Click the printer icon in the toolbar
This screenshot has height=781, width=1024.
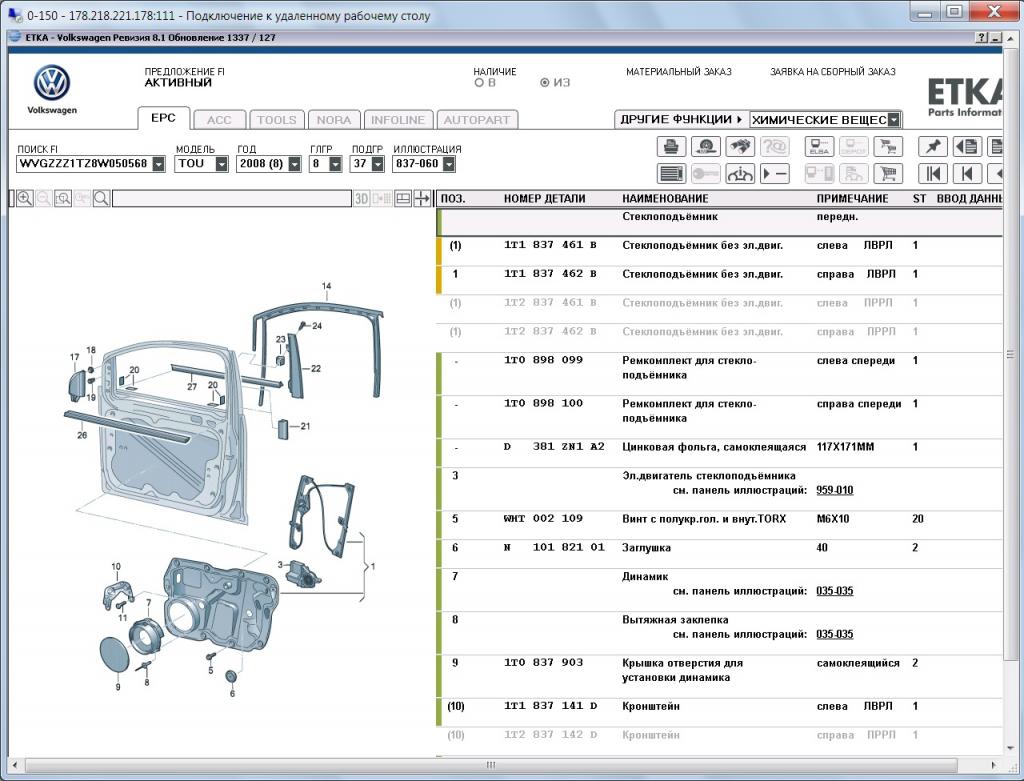(x=671, y=146)
